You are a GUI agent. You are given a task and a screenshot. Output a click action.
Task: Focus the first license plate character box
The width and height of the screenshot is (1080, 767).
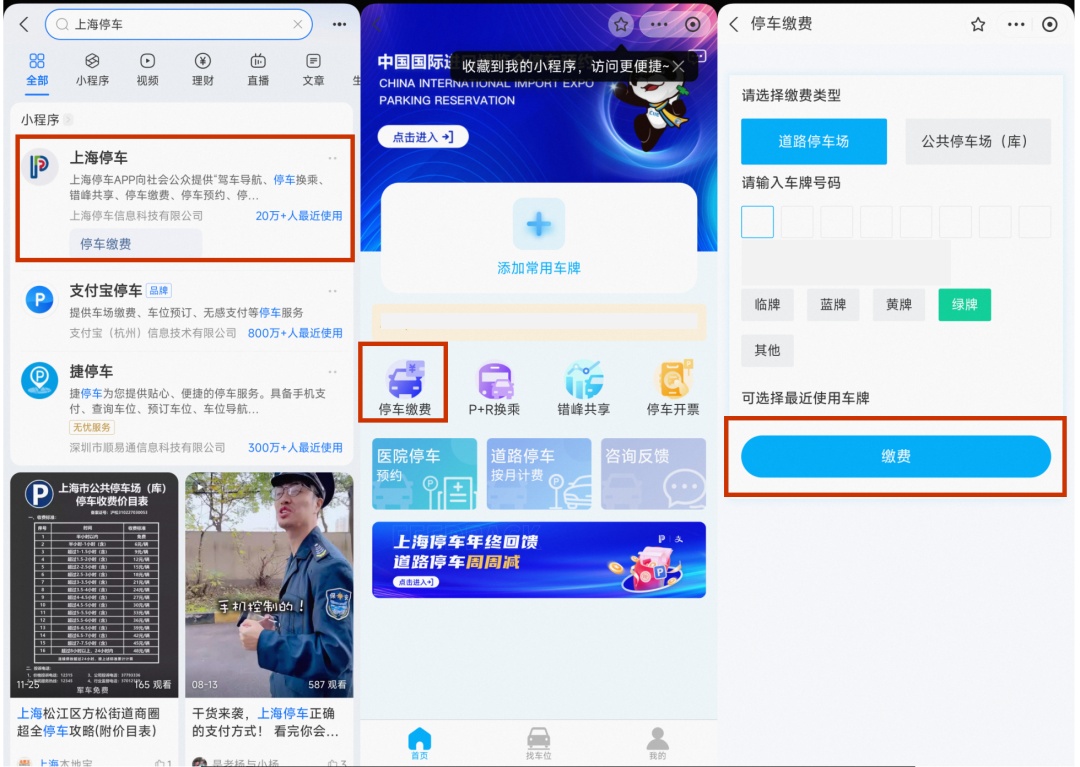click(757, 222)
